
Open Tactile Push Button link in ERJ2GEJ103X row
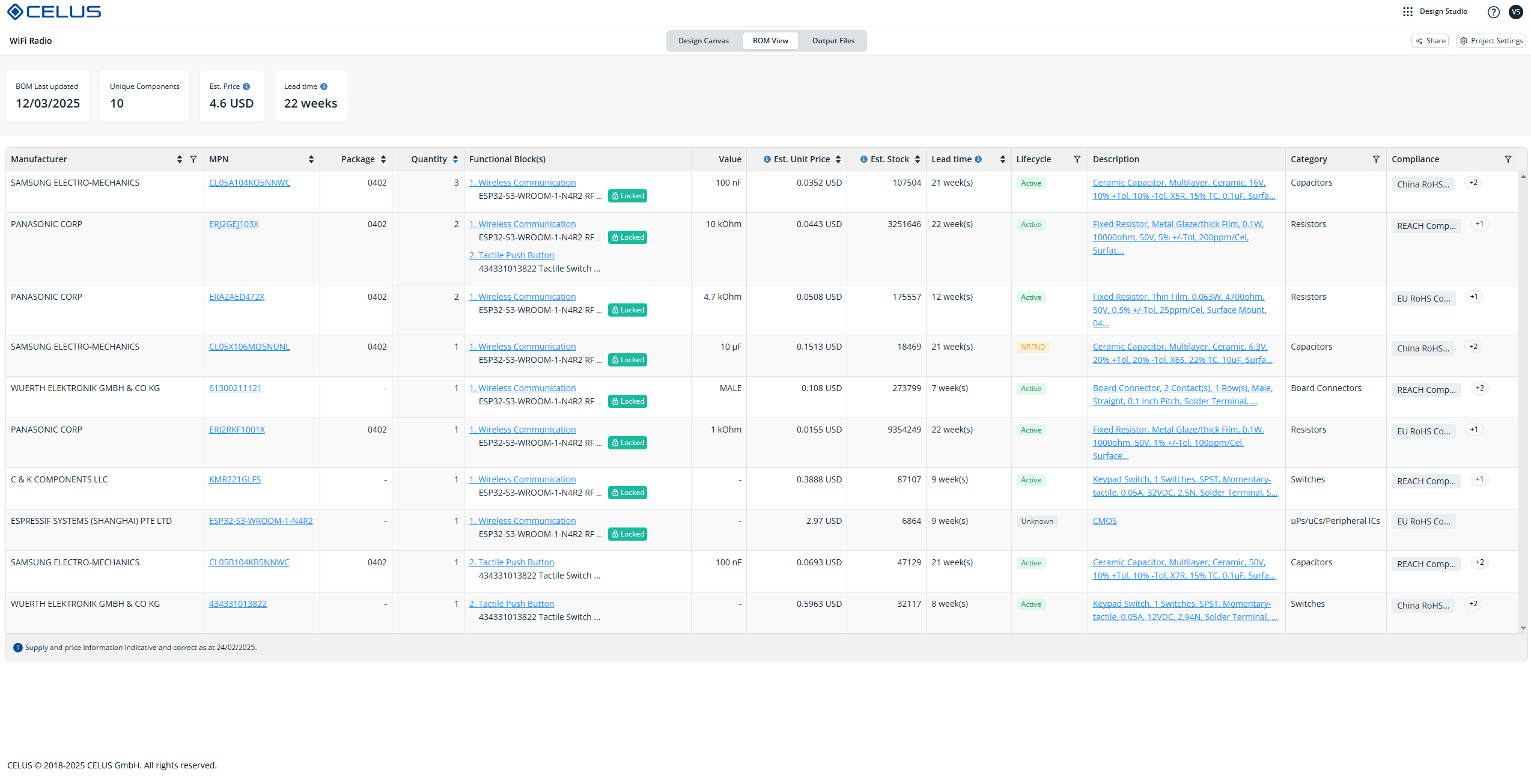tap(511, 255)
